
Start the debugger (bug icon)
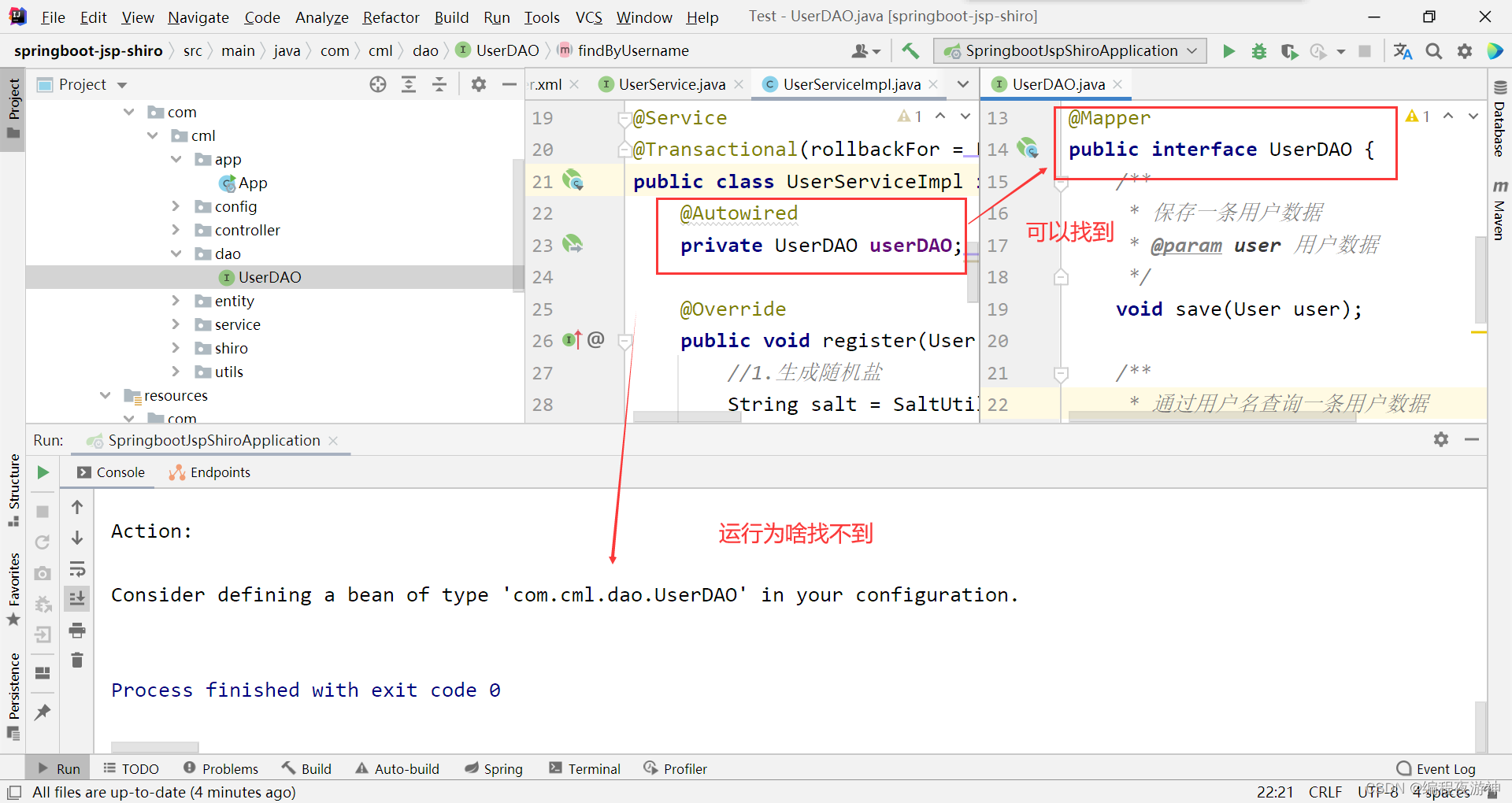(1258, 50)
